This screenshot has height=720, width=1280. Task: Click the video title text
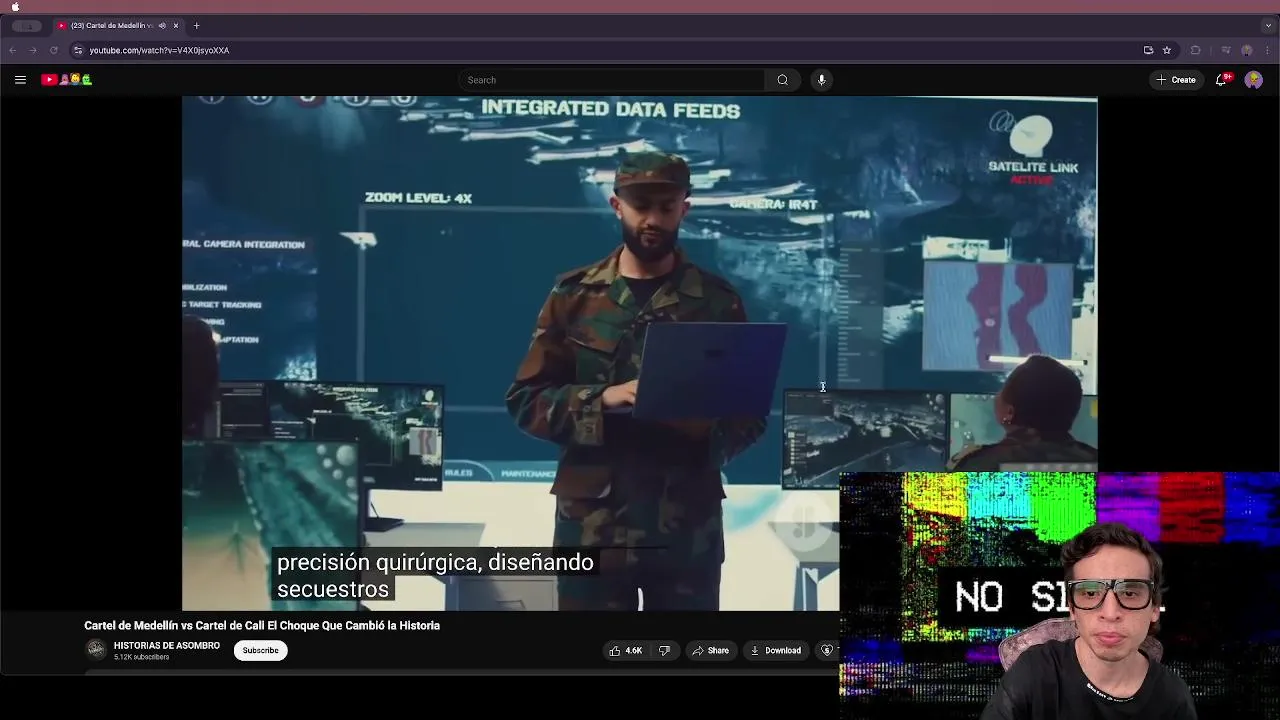click(262, 625)
